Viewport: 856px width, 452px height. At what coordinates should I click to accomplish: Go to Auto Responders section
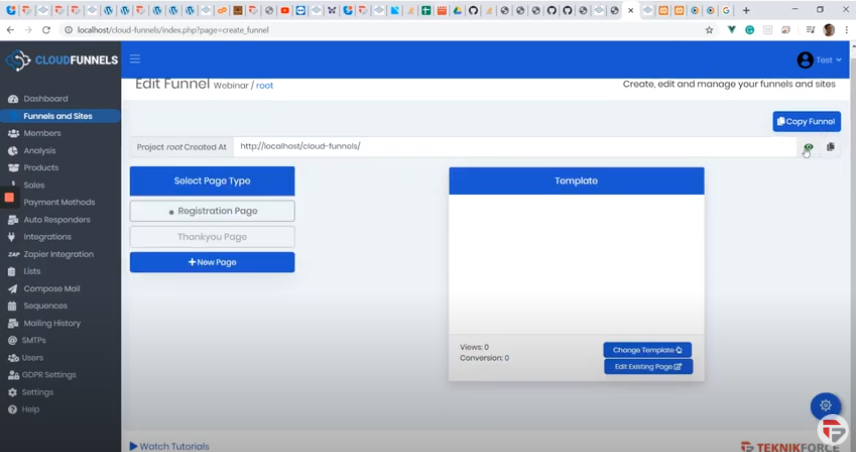pyautogui.click(x=56, y=220)
